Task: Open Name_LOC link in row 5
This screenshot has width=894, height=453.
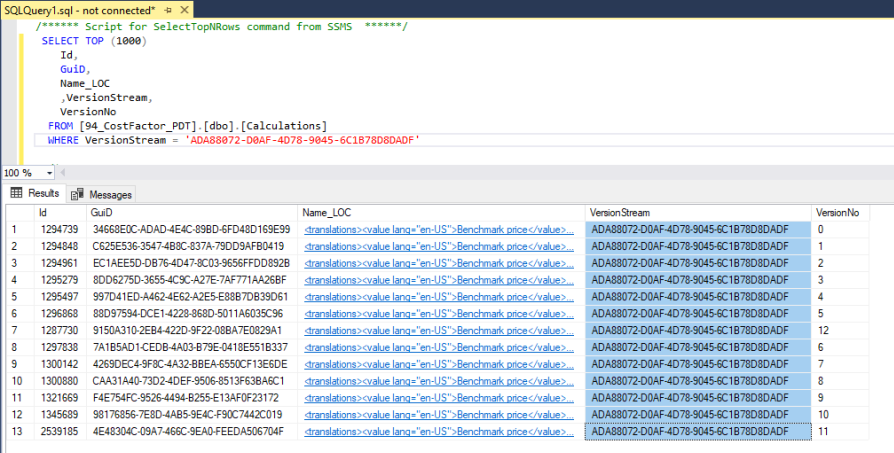Action: coord(439,297)
